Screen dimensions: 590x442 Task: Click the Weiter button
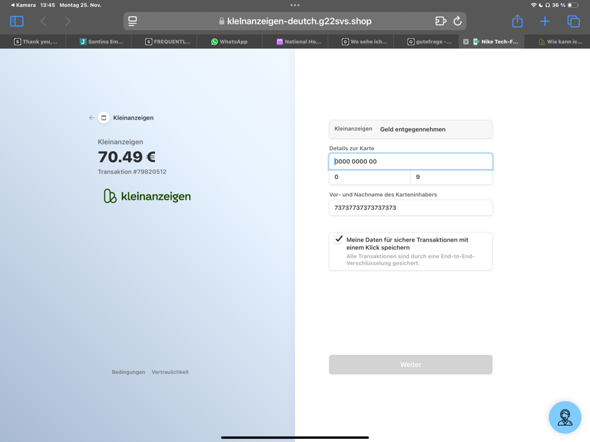click(411, 365)
